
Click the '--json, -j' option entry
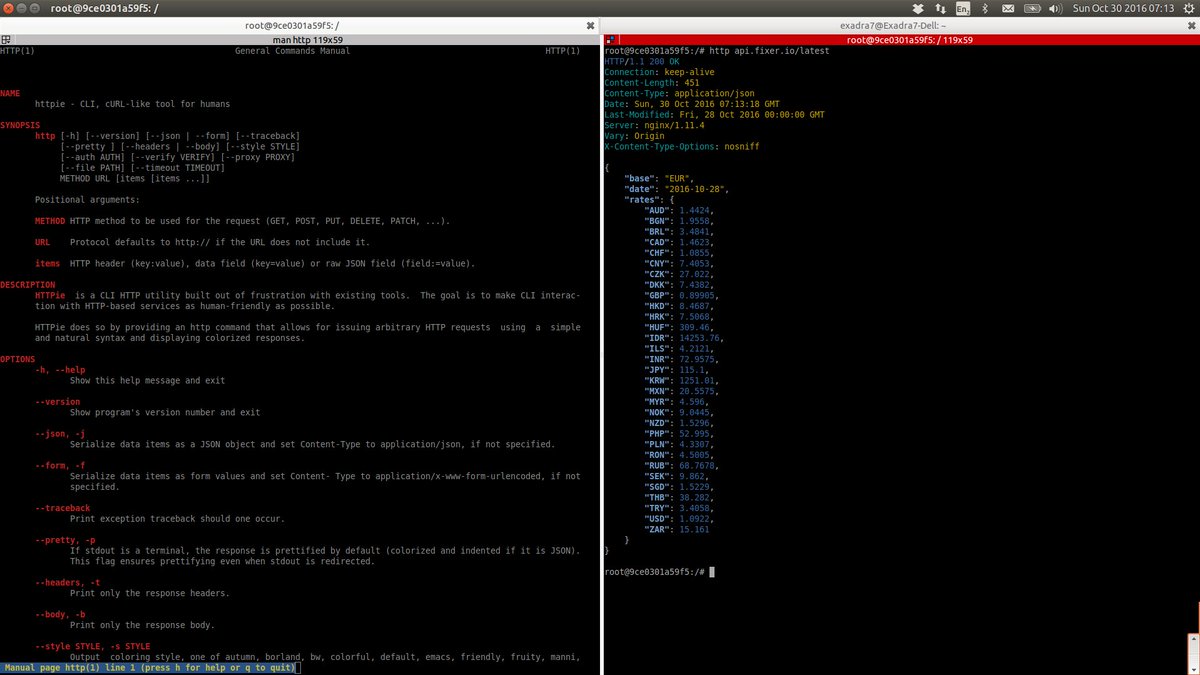[60, 434]
